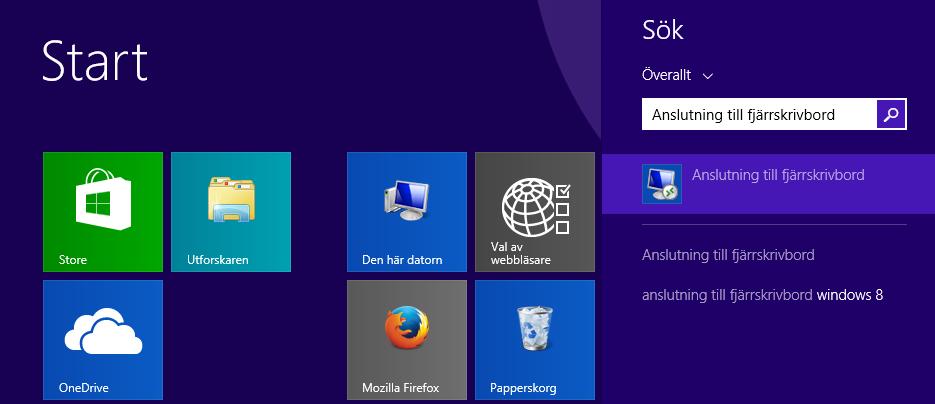
Task: Open the Den här datorn tile
Action: [x=407, y=212]
